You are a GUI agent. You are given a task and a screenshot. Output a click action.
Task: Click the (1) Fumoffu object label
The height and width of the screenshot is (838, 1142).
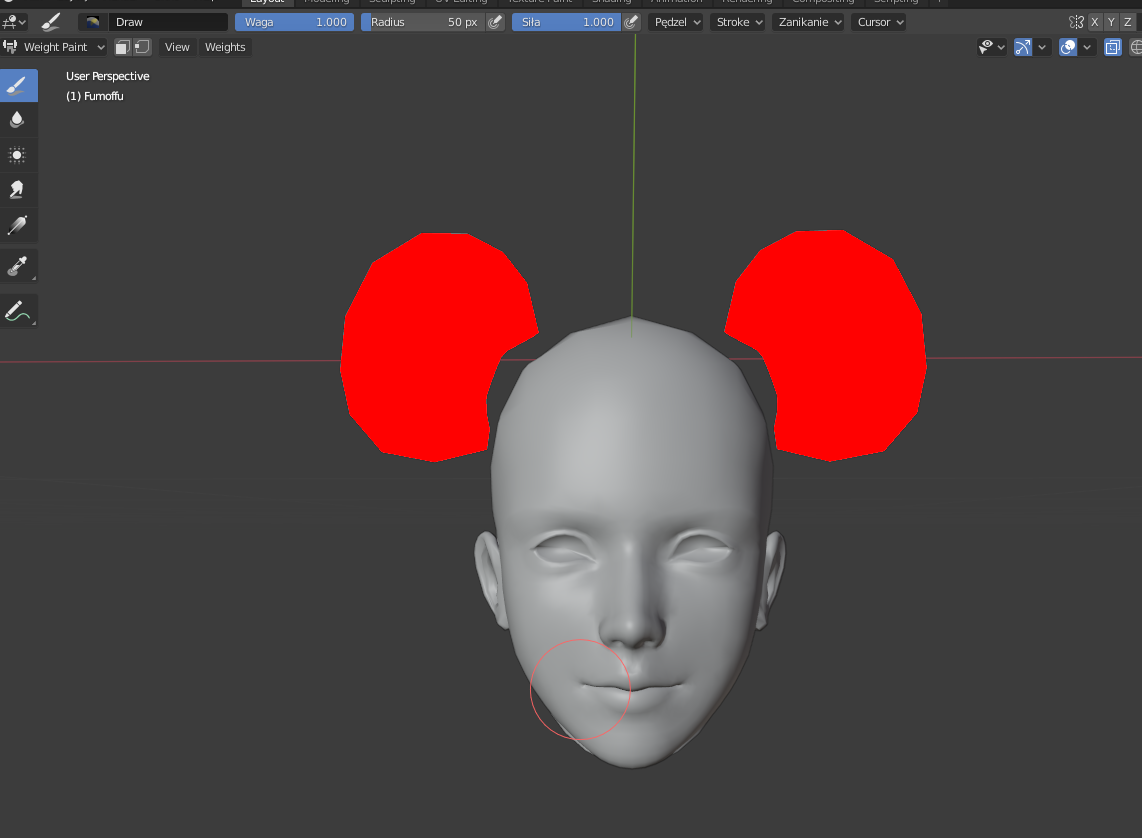pos(95,96)
